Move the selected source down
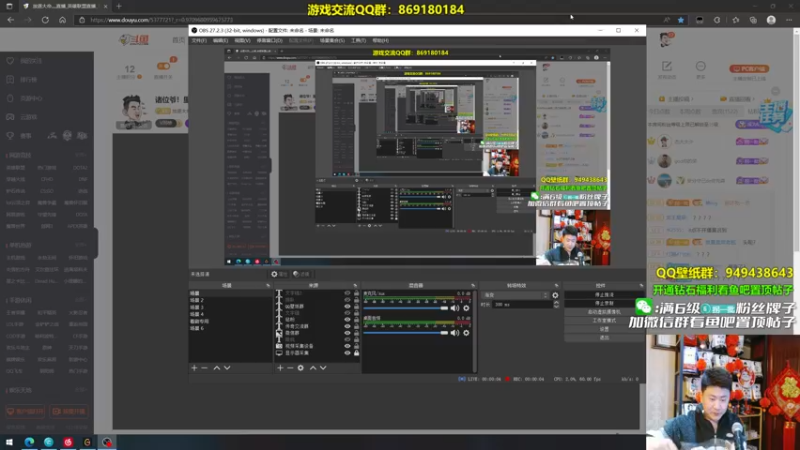800x450 pixels. click(x=323, y=368)
